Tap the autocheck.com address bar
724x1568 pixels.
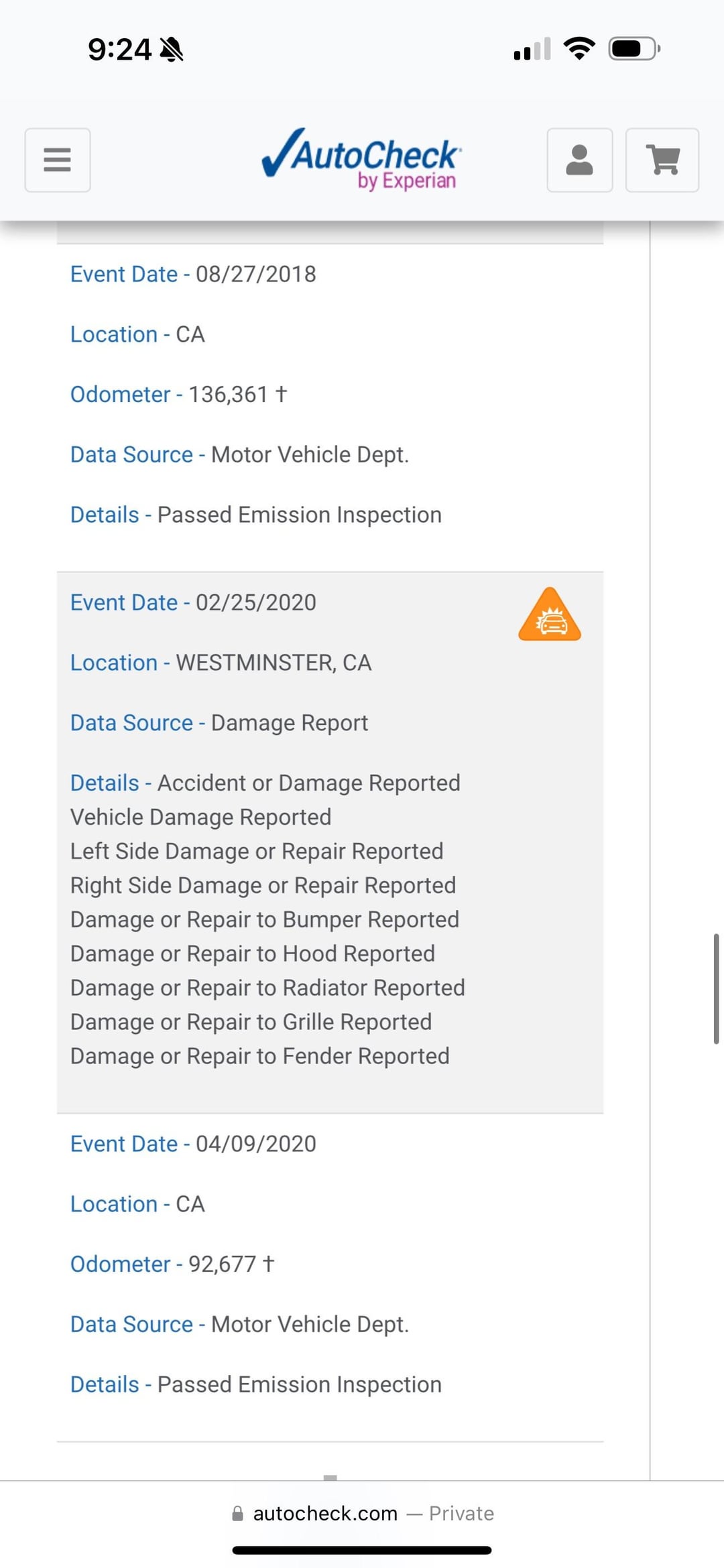coord(362,1514)
